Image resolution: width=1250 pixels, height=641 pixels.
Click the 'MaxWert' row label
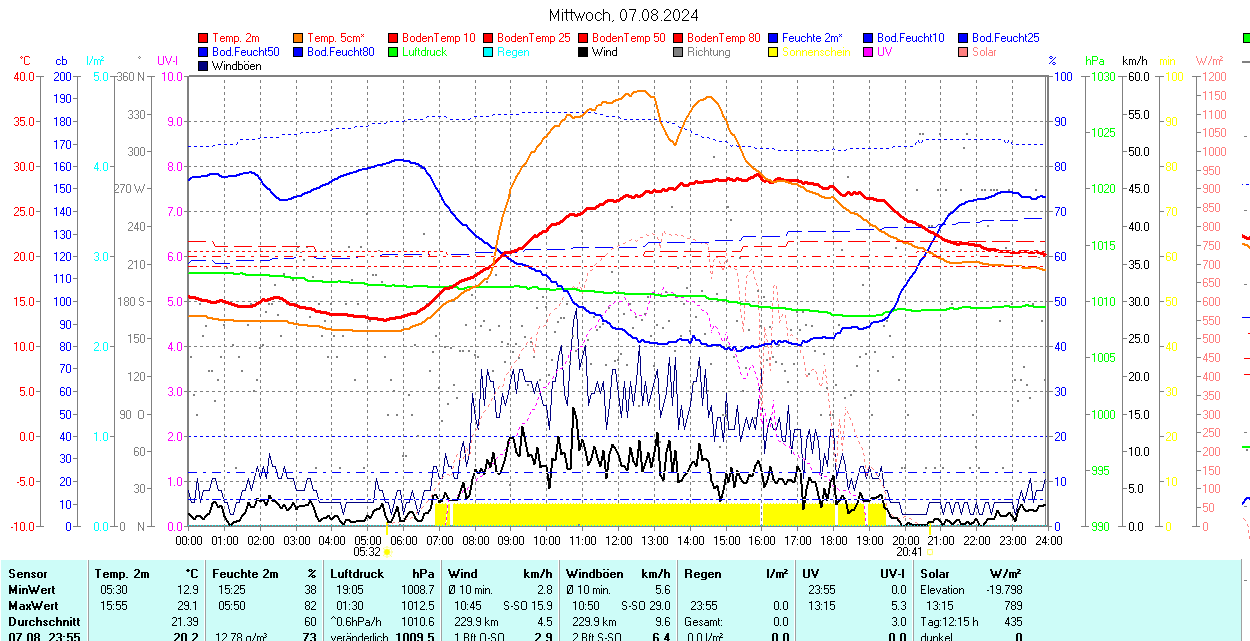click(x=34, y=606)
